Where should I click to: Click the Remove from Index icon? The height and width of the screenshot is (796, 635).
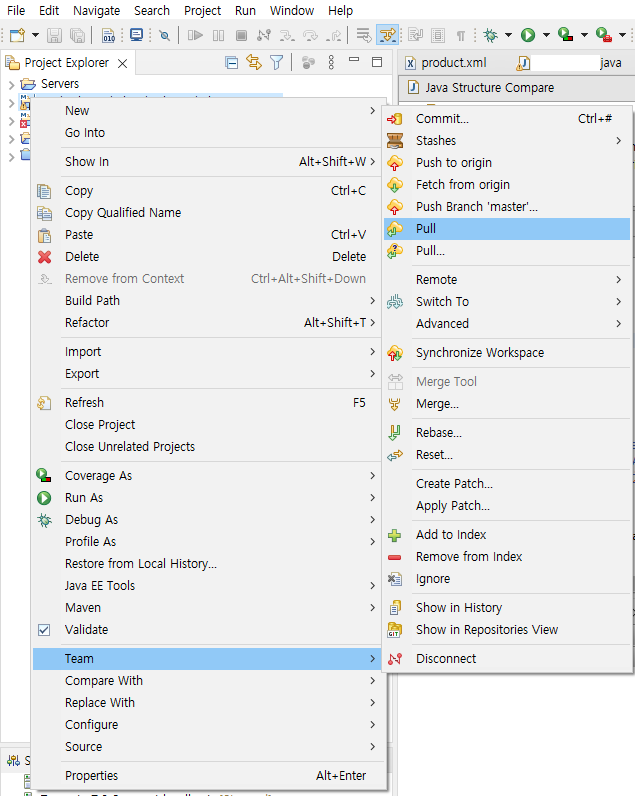click(395, 557)
